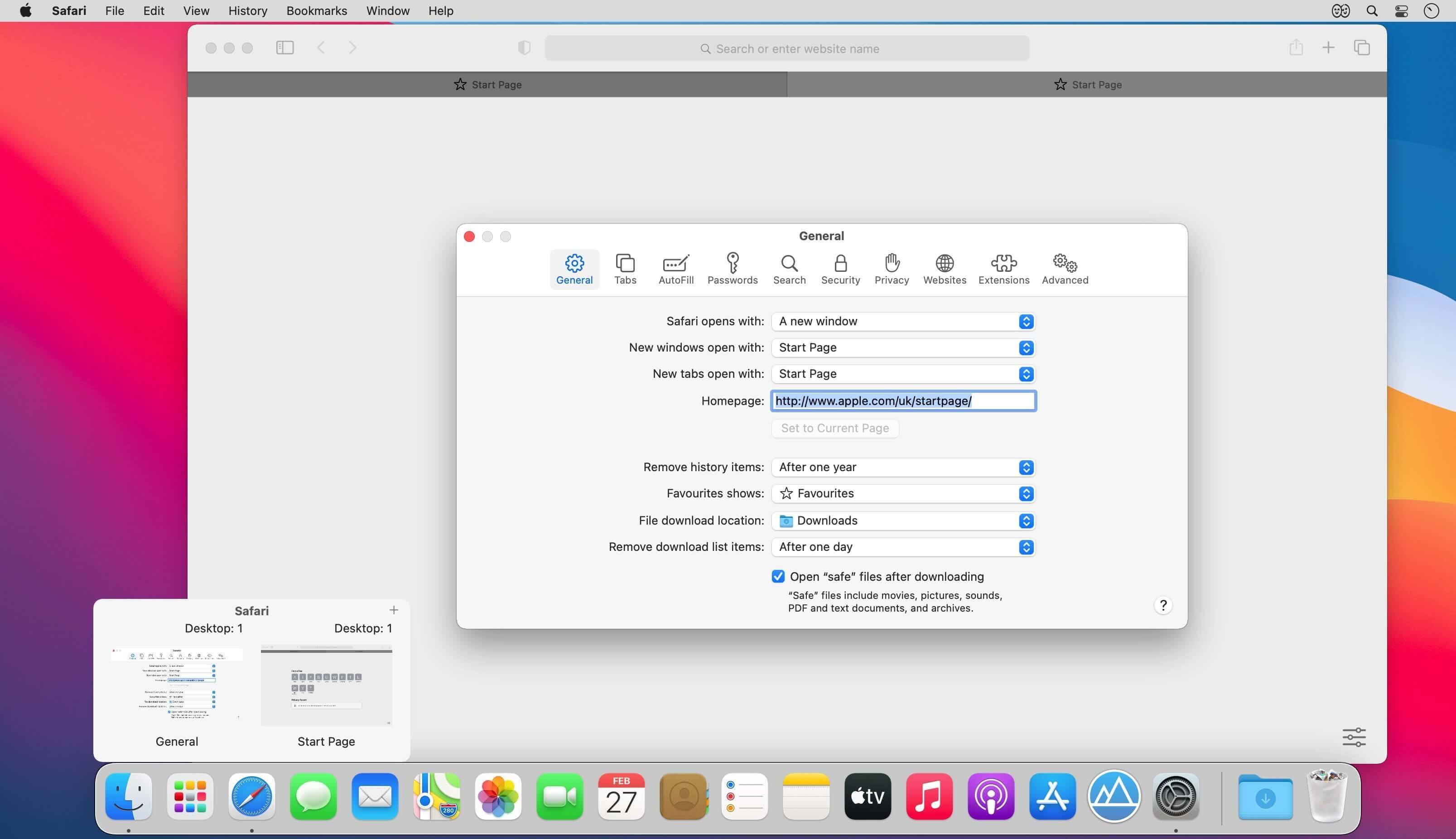The width and height of the screenshot is (1456, 839).
Task: Open FaceTime from the Dock
Action: (560, 796)
